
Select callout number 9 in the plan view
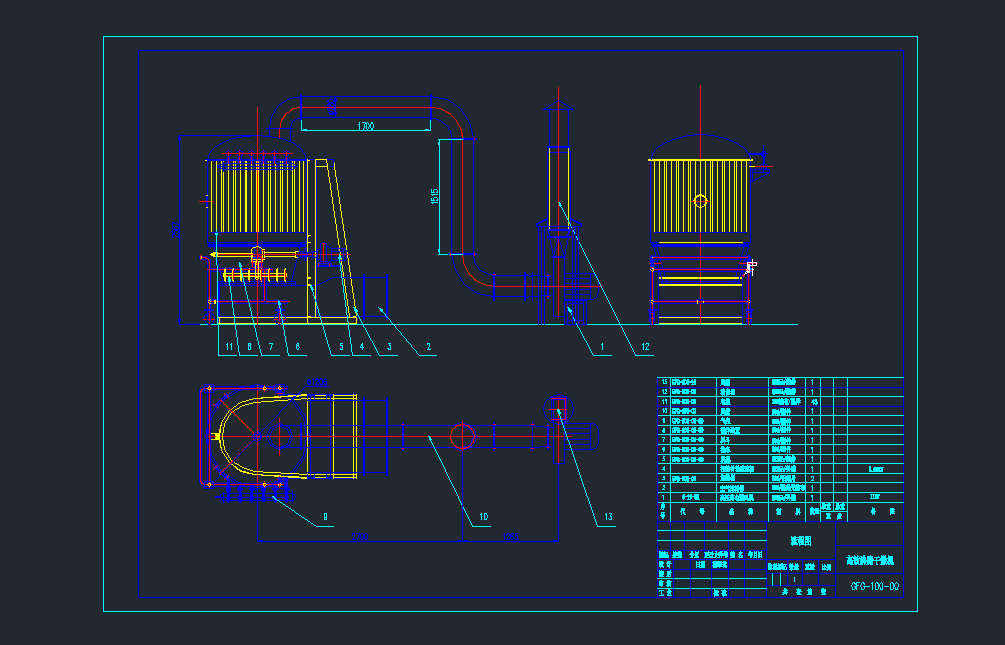pos(325,517)
